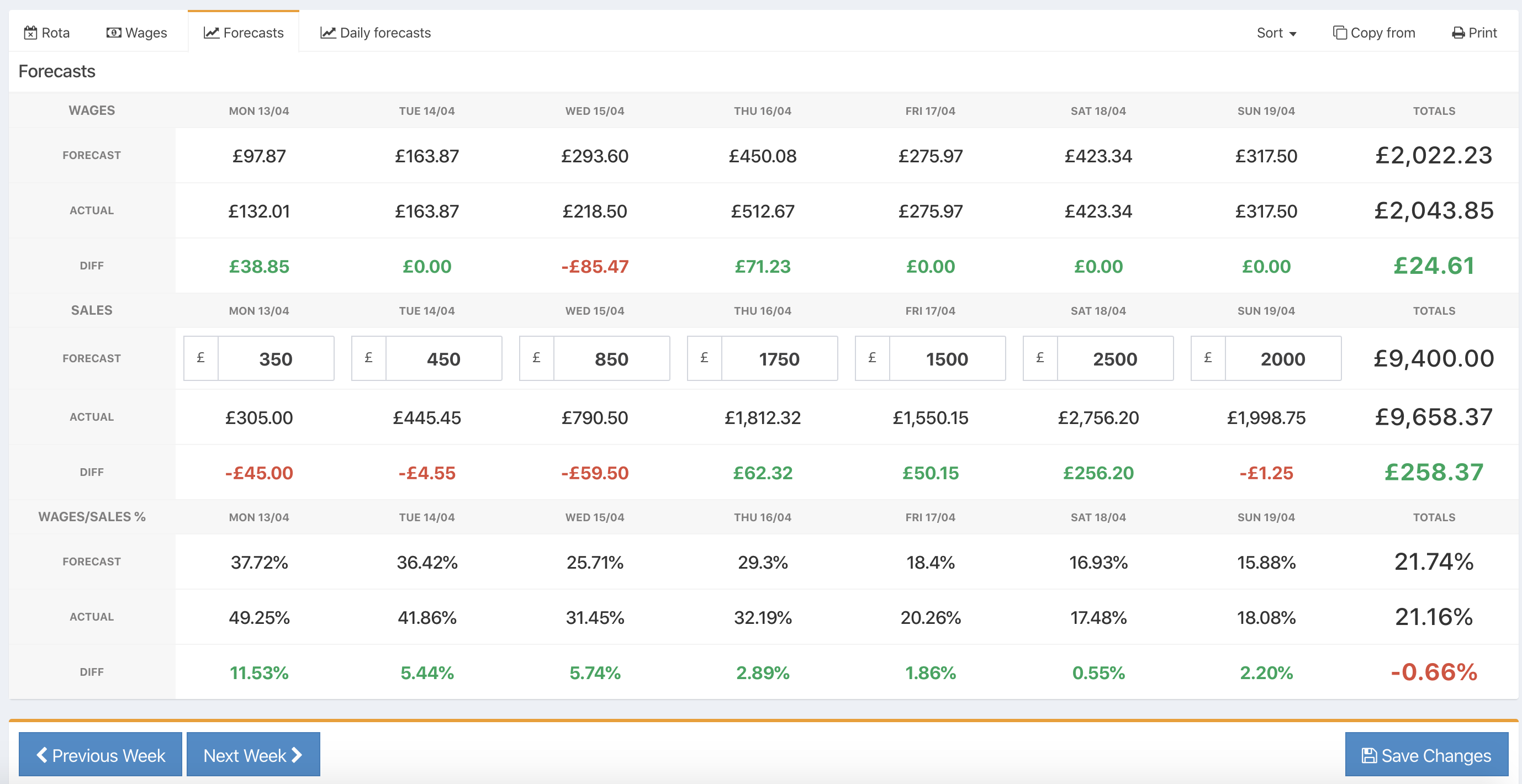Click Save Changes button
This screenshot has height=784, width=1522.
coord(1427,754)
